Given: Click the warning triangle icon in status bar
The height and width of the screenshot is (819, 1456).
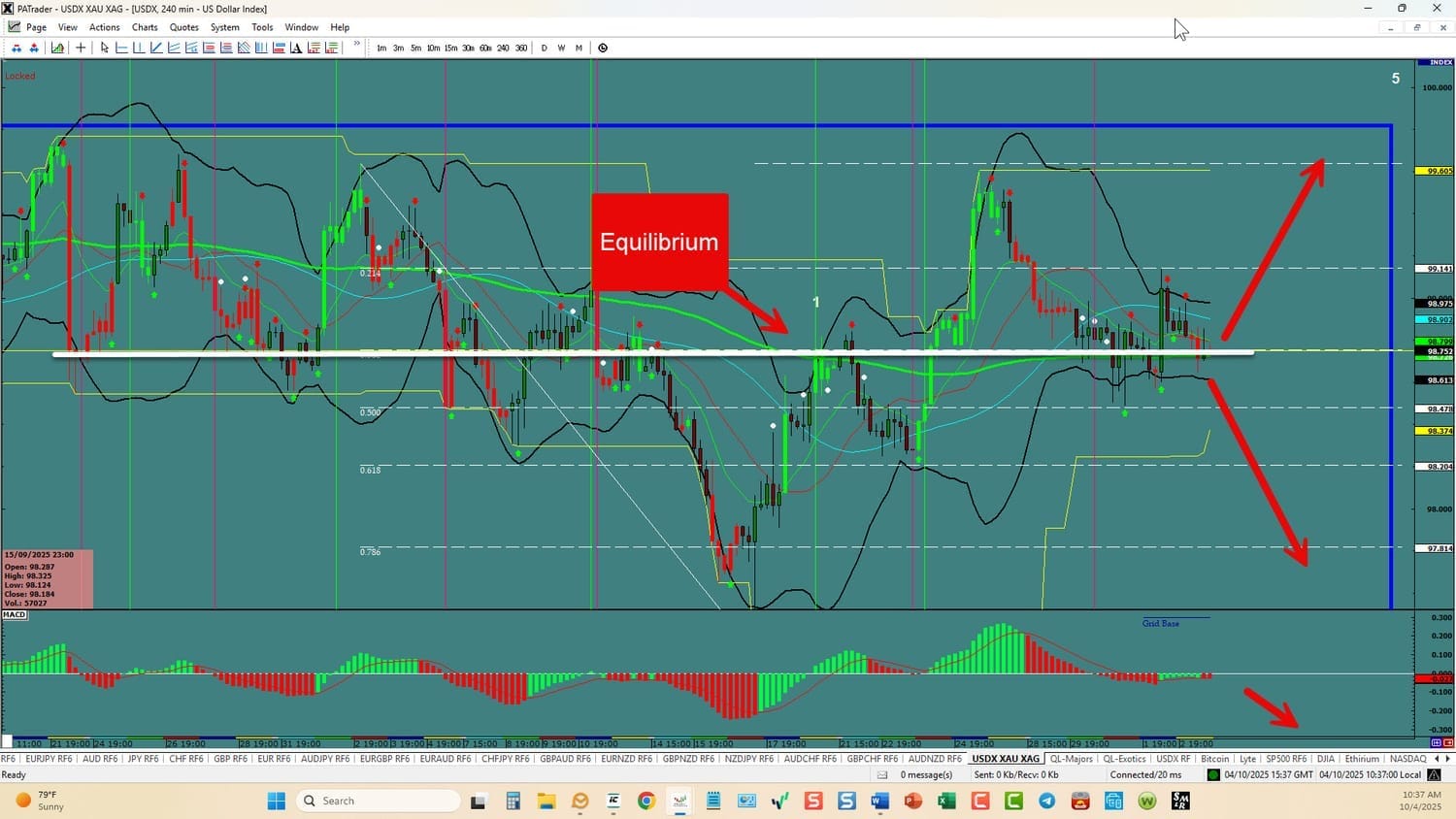Looking at the screenshot, I should click(x=1434, y=775).
